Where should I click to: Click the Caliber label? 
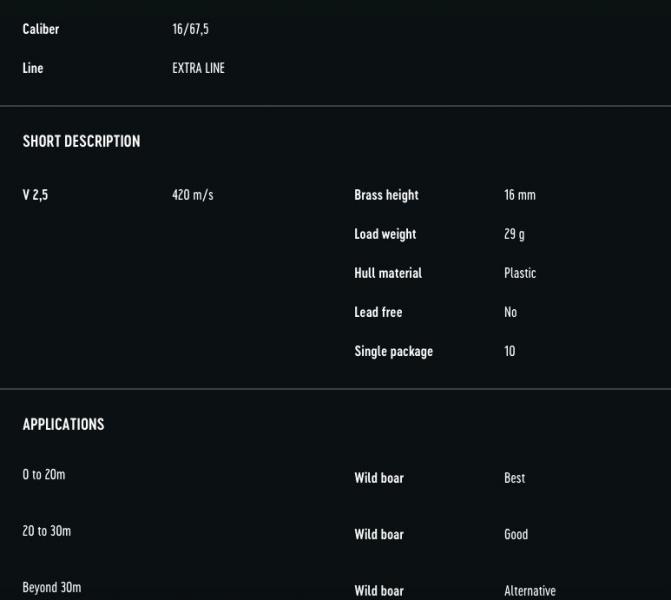pyautogui.click(x=41, y=30)
